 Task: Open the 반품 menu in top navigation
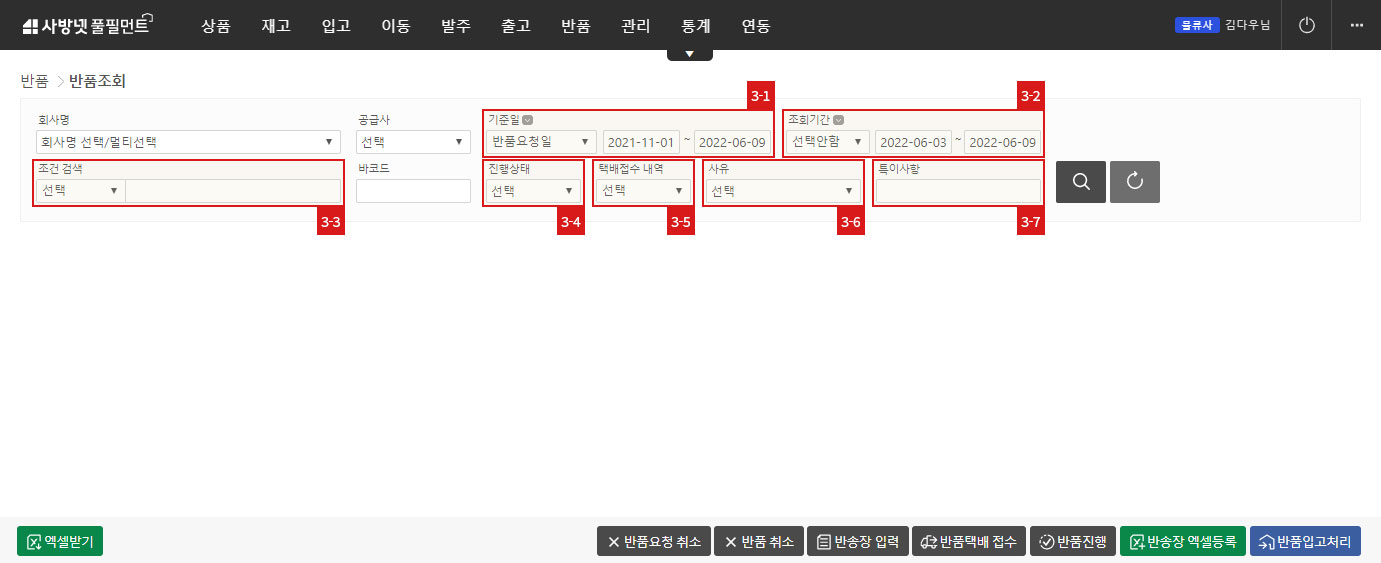(576, 26)
